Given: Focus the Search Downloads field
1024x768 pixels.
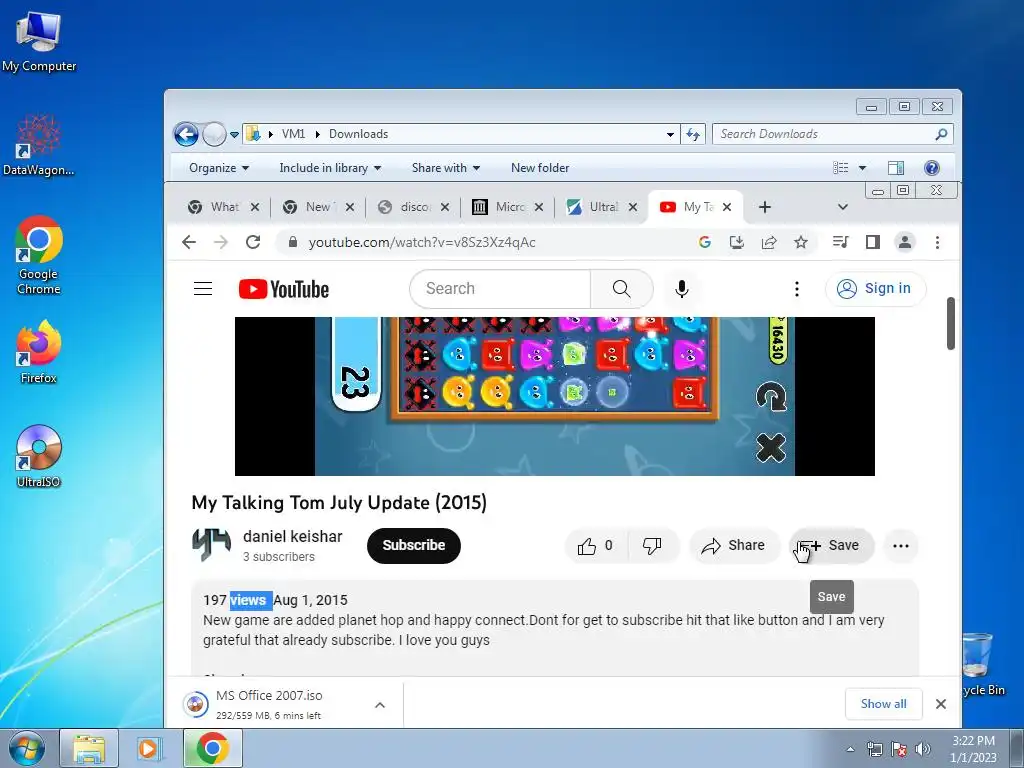Looking at the screenshot, I should [825, 134].
